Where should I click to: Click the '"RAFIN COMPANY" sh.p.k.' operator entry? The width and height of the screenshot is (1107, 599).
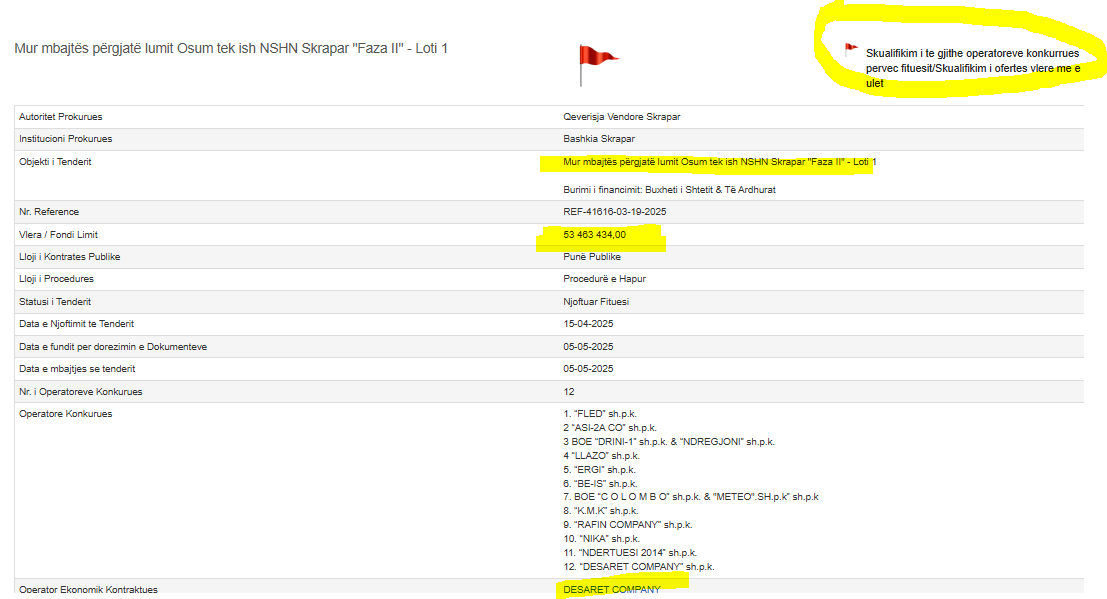627,525
